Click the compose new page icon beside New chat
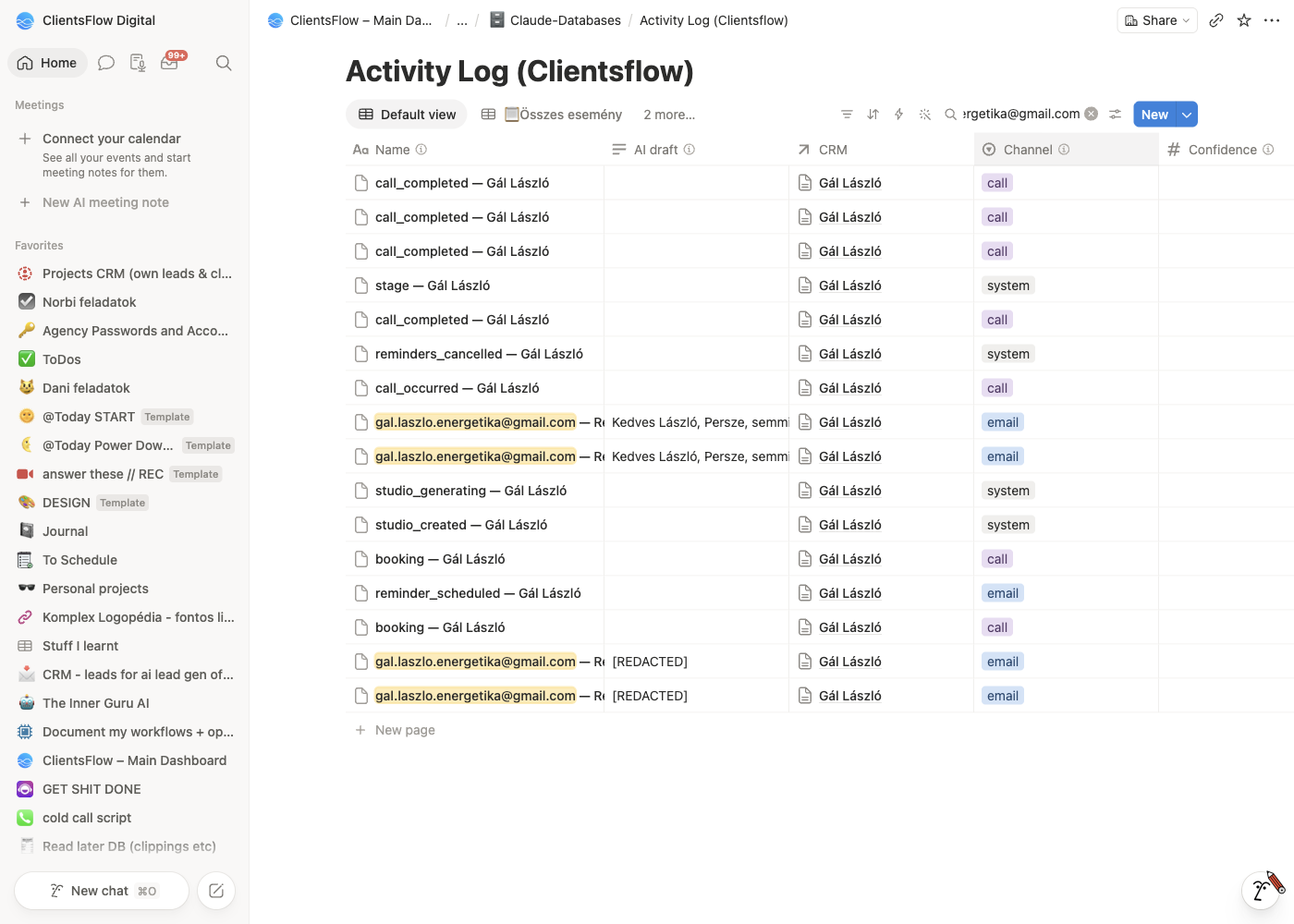Screen dimensions: 1294x924 pyautogui.click(x=216, y=891)
